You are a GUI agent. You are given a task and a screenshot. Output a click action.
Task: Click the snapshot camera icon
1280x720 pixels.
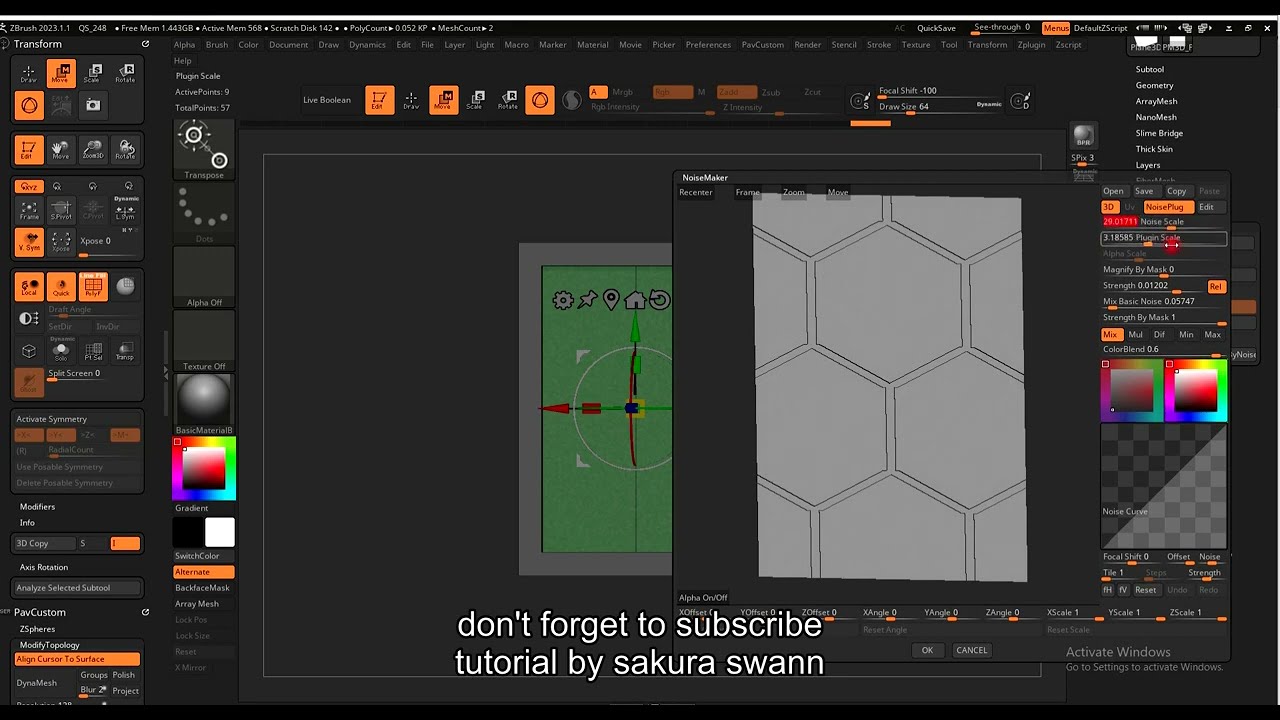[x=93, y=105]
